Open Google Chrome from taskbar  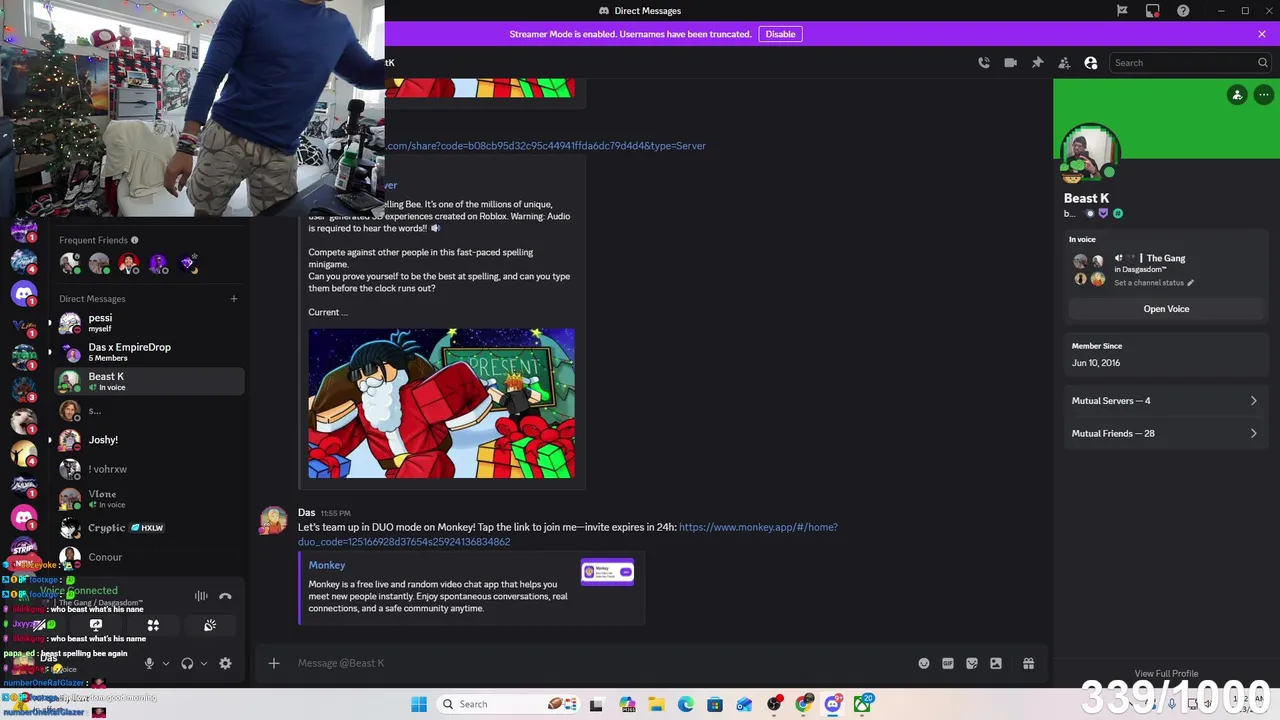point(804,704)
